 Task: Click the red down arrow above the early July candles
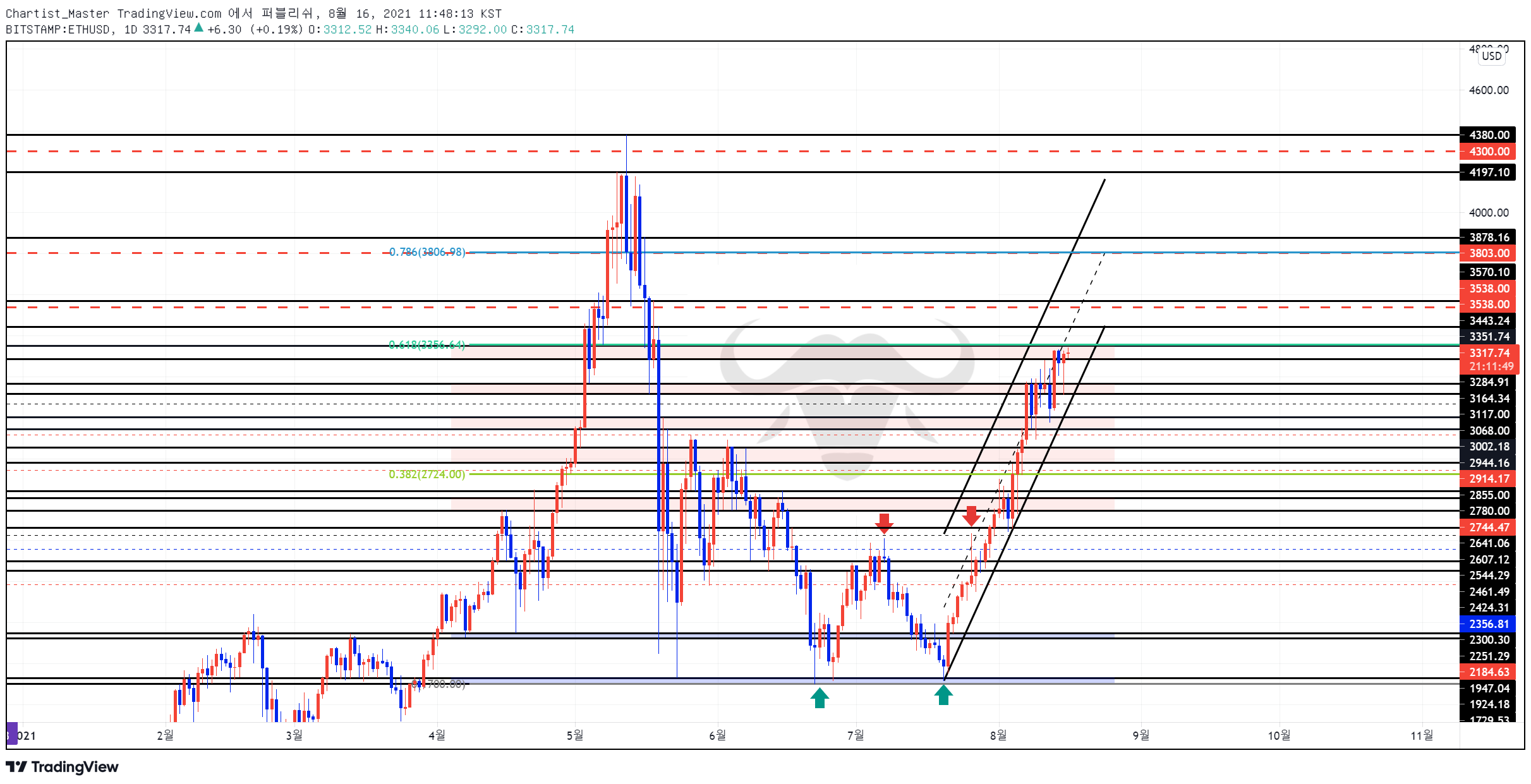[884, 523]
